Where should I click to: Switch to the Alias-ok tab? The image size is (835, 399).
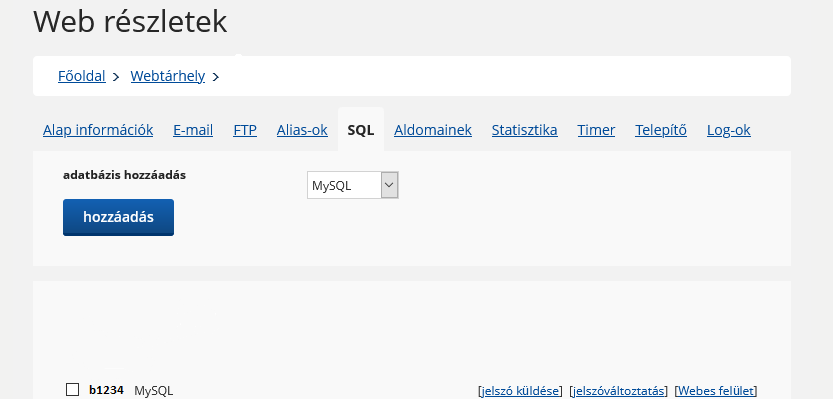point(302,130)
